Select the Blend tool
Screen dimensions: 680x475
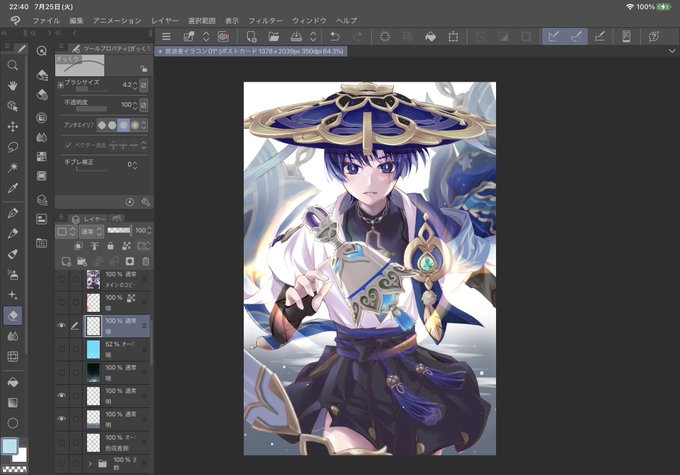click(13, 336)
